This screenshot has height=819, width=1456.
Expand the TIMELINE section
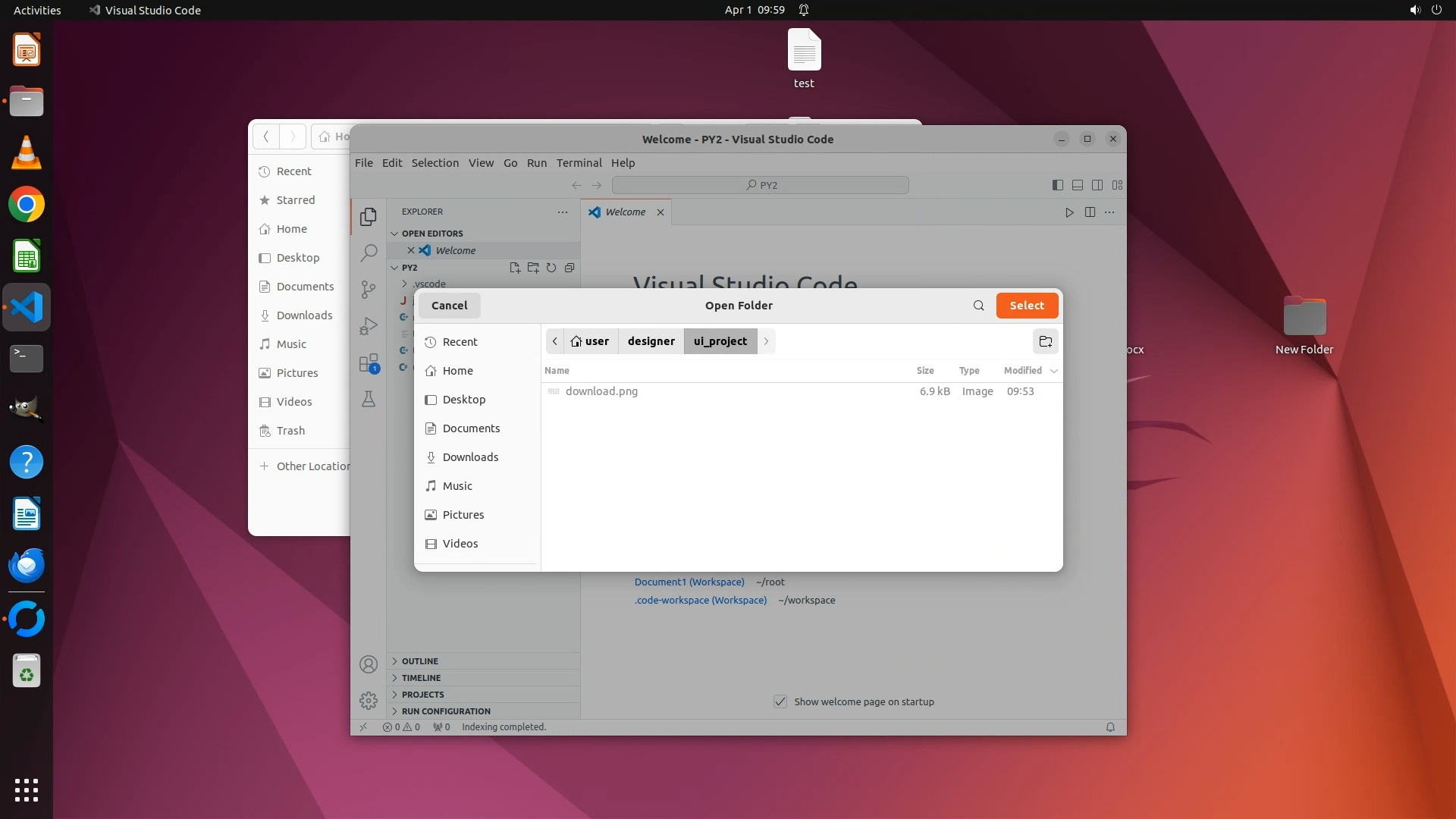[421, 678]
